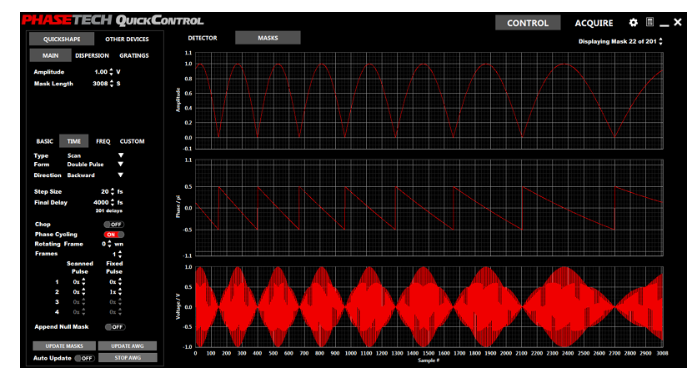Click the Step Size stepper arrows
Image resolution: width=700 pixels, height=385 pixels.
[x=112, y=192]
